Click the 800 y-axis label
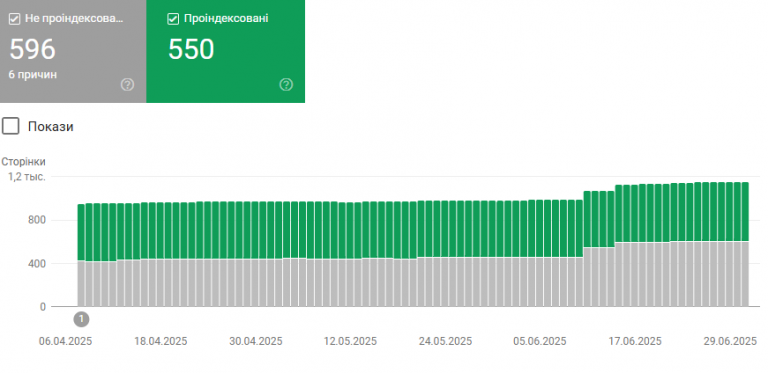 pos(37,220)
